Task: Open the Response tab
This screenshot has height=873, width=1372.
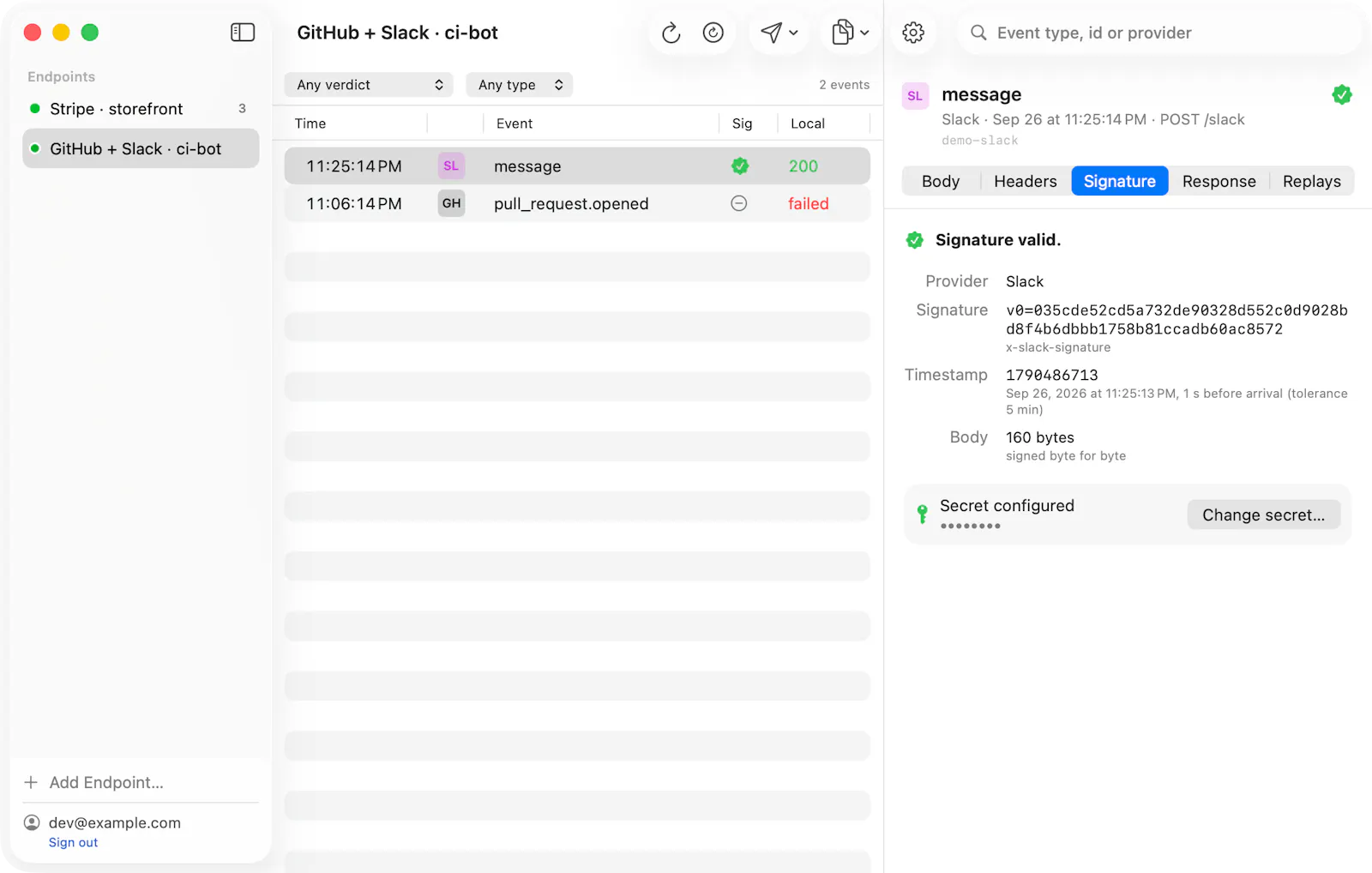Action: coord(1219,181)
